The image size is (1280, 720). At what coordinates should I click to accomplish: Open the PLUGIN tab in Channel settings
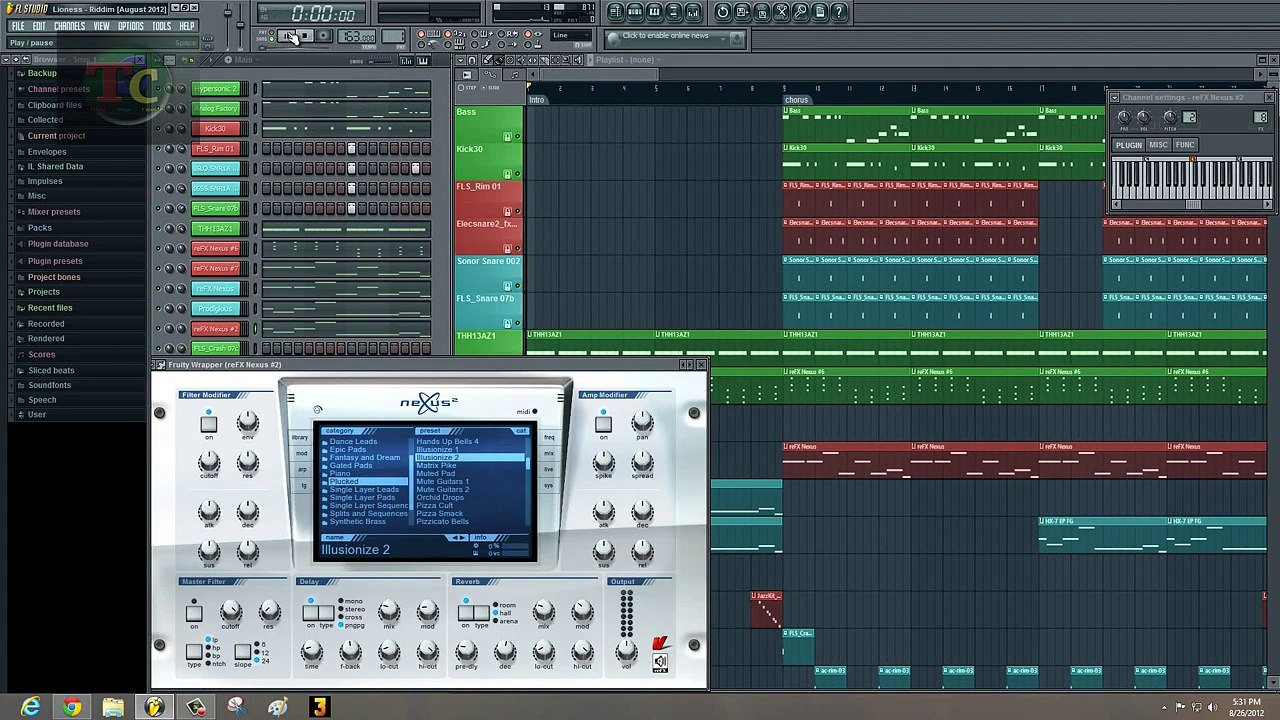click(1128, 145)
